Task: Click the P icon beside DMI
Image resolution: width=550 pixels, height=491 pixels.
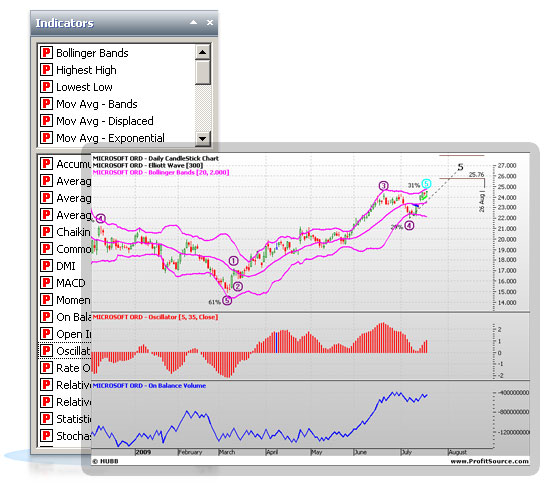Action: (46, 266)
